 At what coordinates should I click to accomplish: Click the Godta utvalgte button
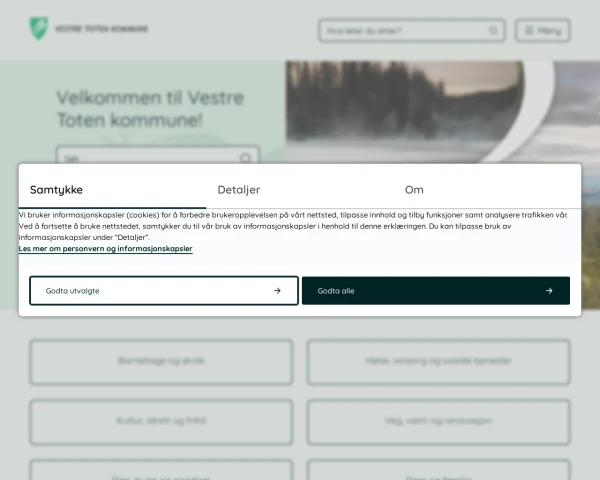tap(164, 291)
